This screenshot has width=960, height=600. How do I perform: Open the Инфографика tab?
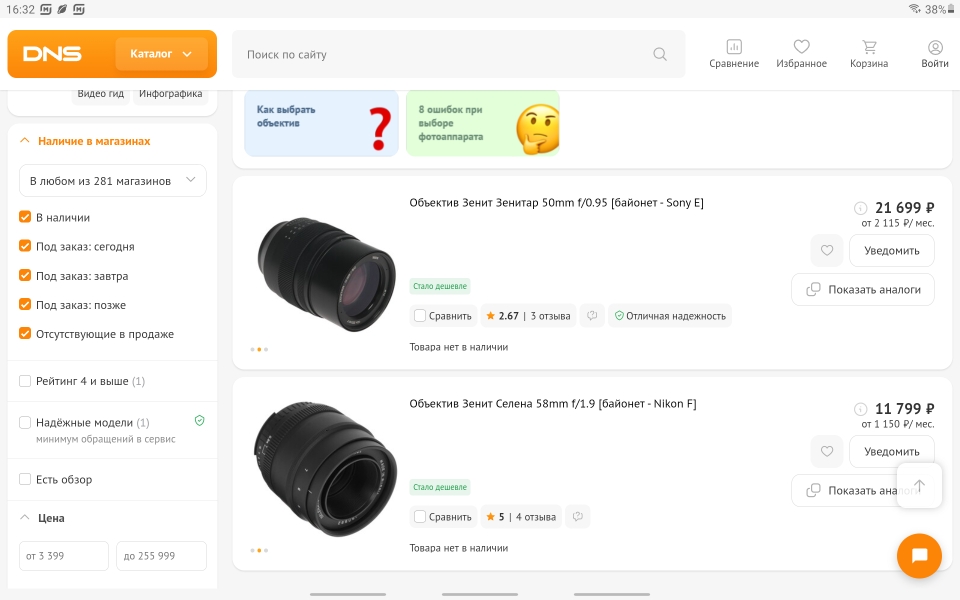(x=172, y=94)
